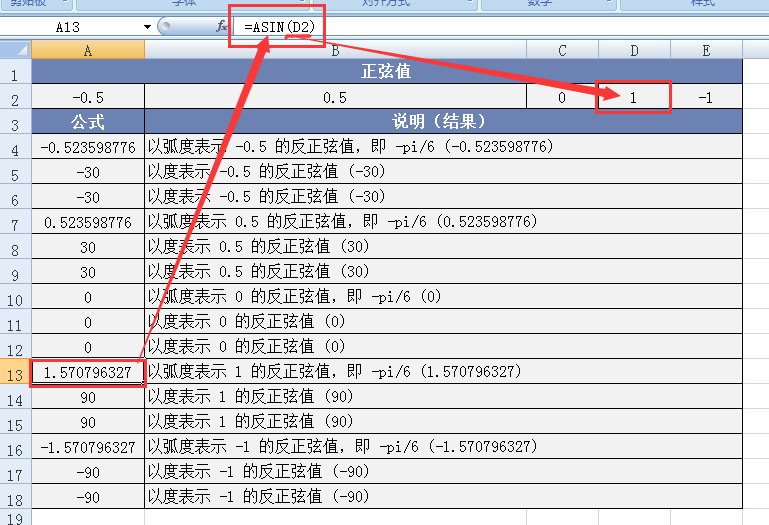Viewport: 769px width, 525px height.
Task: Click description in row 4 about -0.5 radians
Action: click(x=443, y=147)
